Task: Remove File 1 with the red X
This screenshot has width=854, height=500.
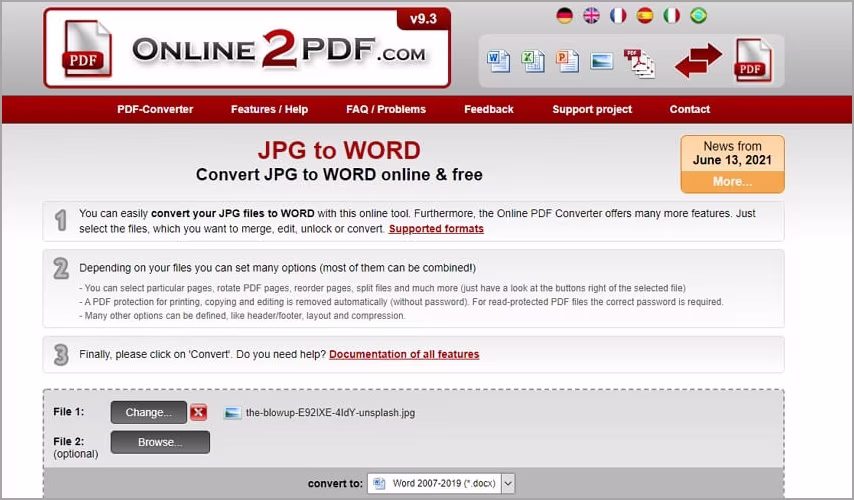Action: pyautogui.click(x=198, y=412)
